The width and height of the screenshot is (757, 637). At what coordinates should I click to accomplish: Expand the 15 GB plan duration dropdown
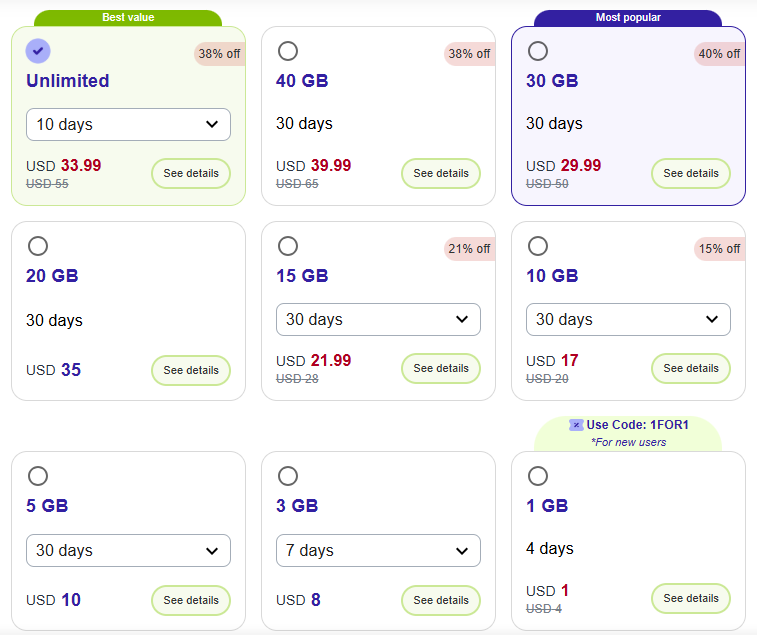pyautogui.click(x=378, y=320)
